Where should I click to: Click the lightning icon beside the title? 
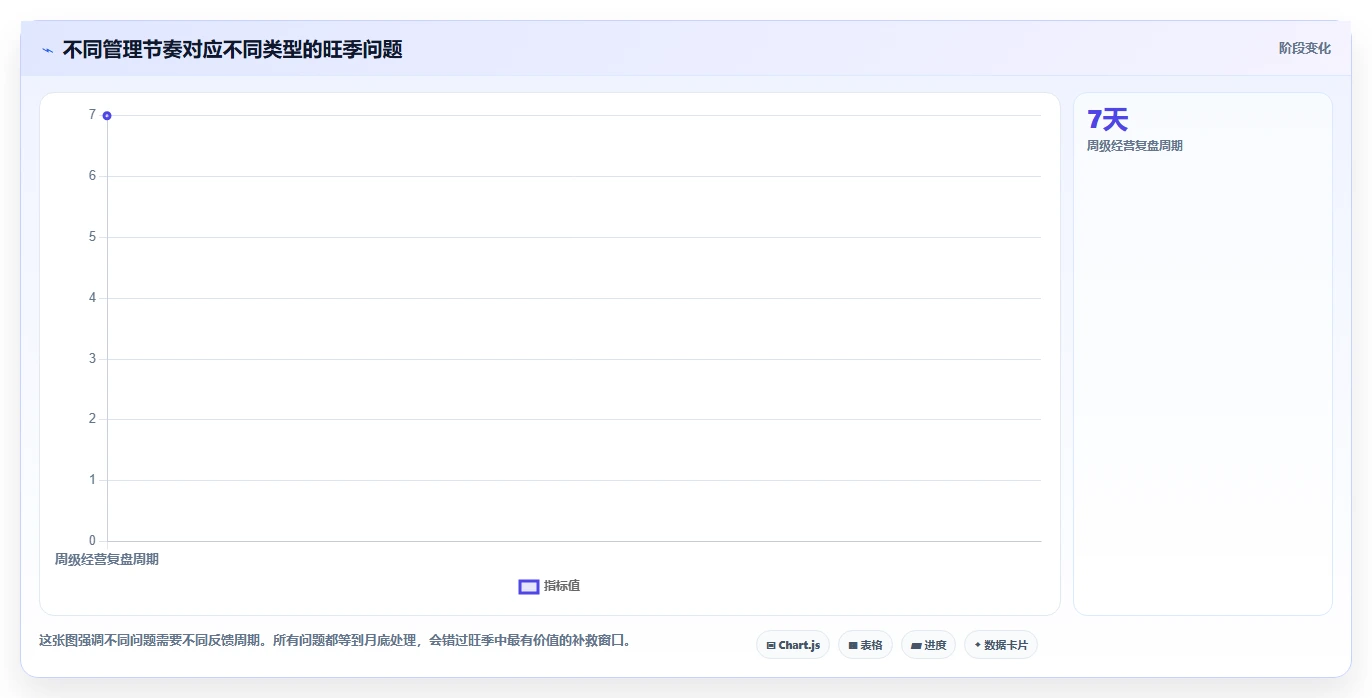[x=47, y=50]
